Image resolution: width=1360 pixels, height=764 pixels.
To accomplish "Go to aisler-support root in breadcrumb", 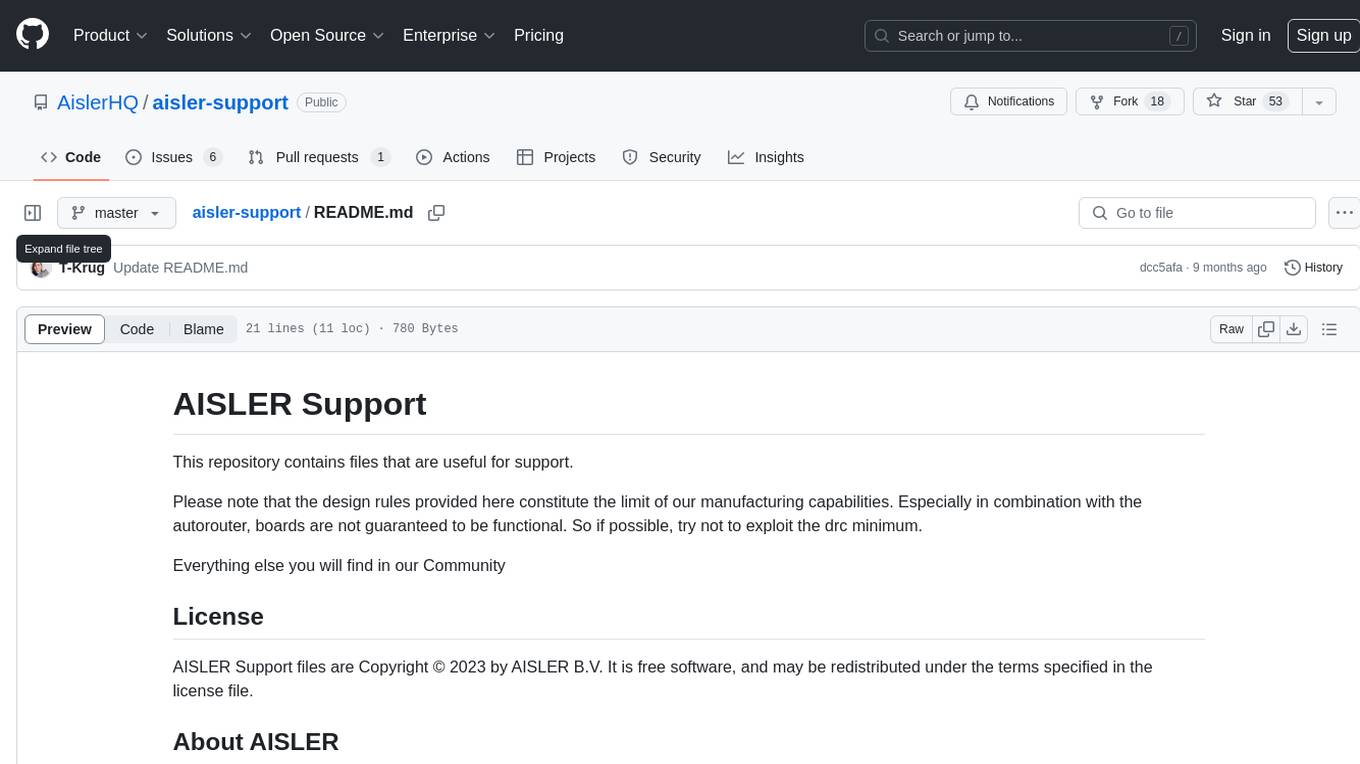I will click(246, 213).
